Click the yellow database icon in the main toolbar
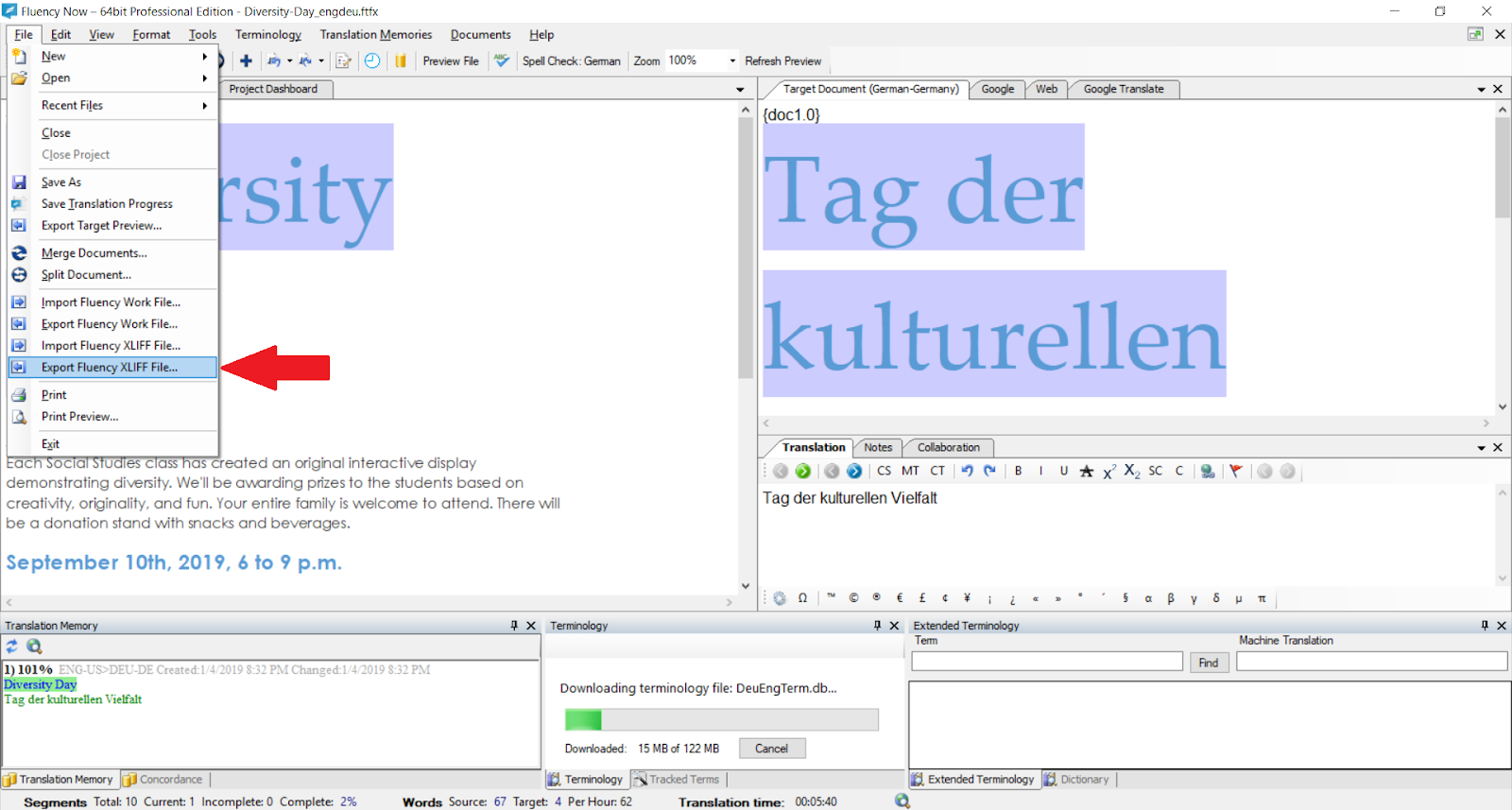The image size is (1512, 810). 401,60
